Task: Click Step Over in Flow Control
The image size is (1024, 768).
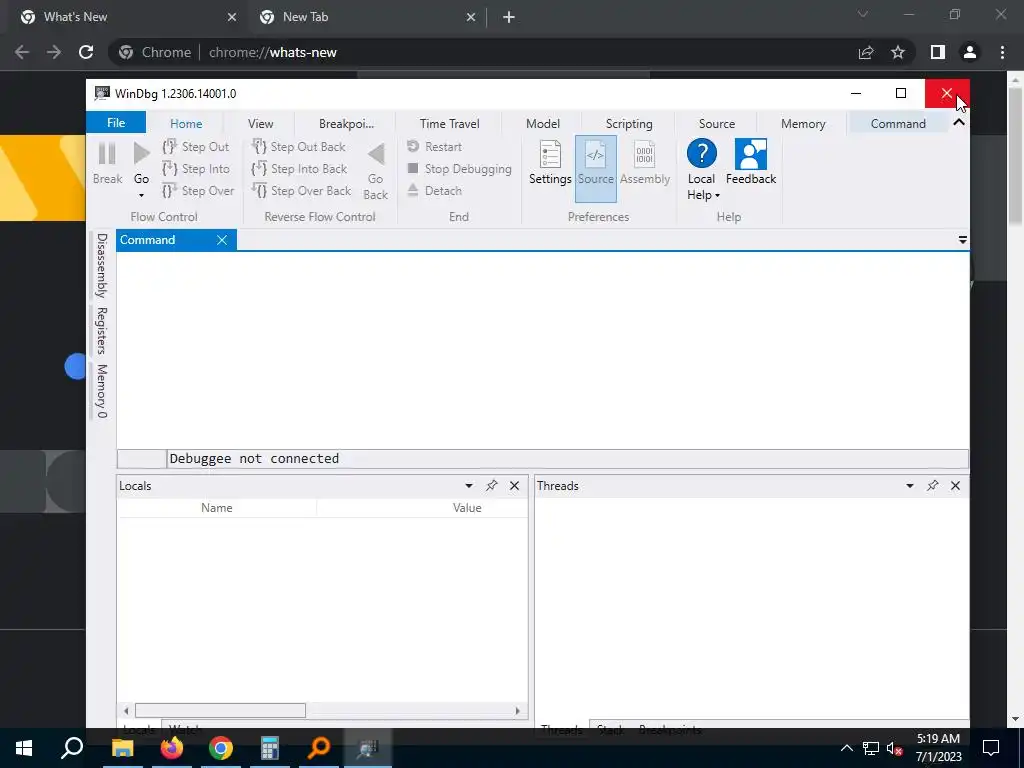Action: (198, 191)
